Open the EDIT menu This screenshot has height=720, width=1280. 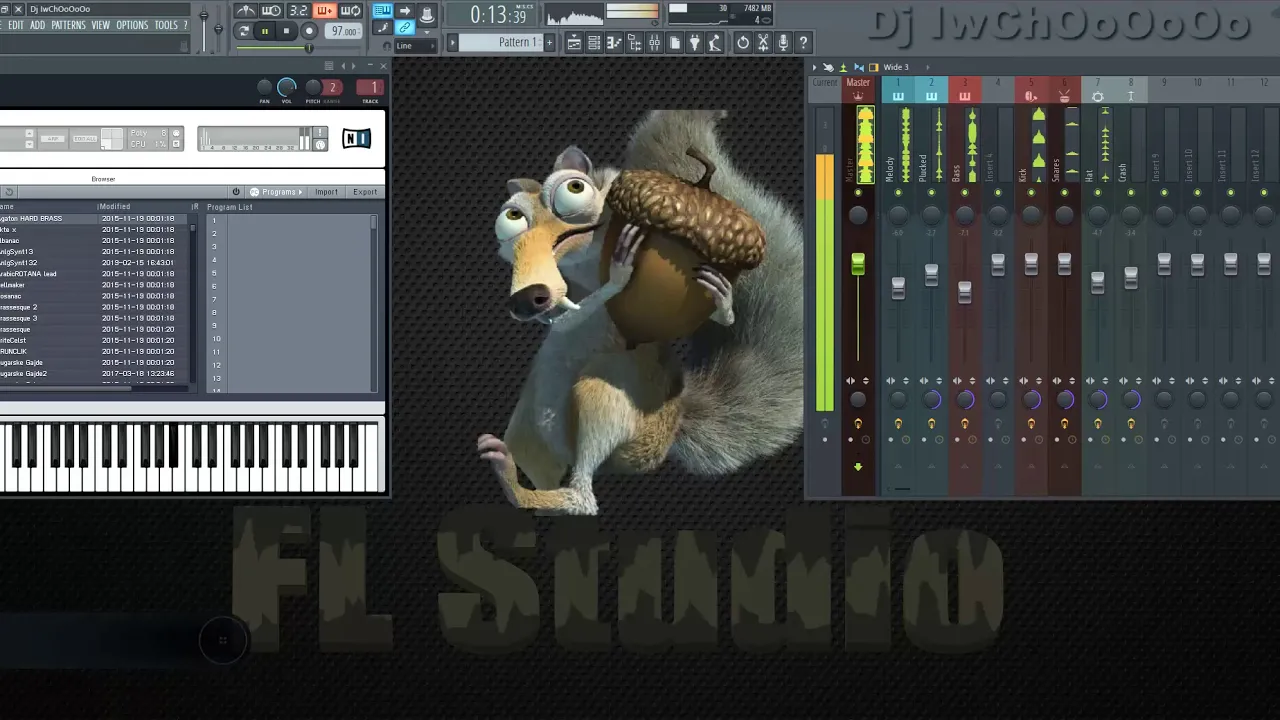16,25
